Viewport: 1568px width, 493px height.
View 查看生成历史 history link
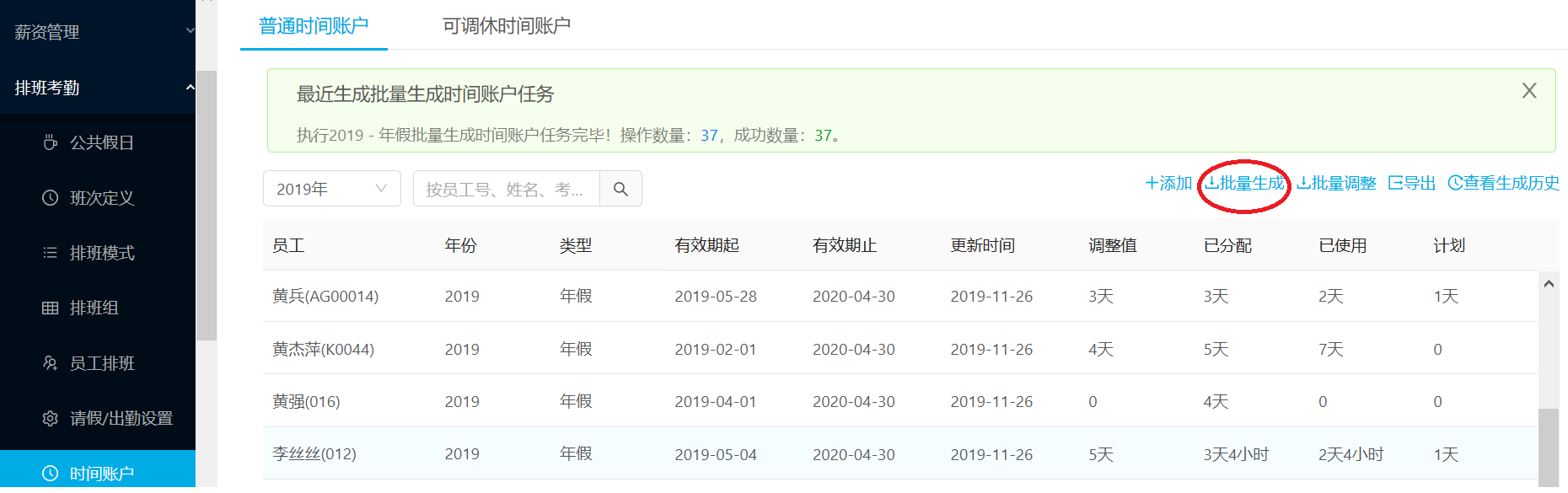click(x=1503, y=183)
